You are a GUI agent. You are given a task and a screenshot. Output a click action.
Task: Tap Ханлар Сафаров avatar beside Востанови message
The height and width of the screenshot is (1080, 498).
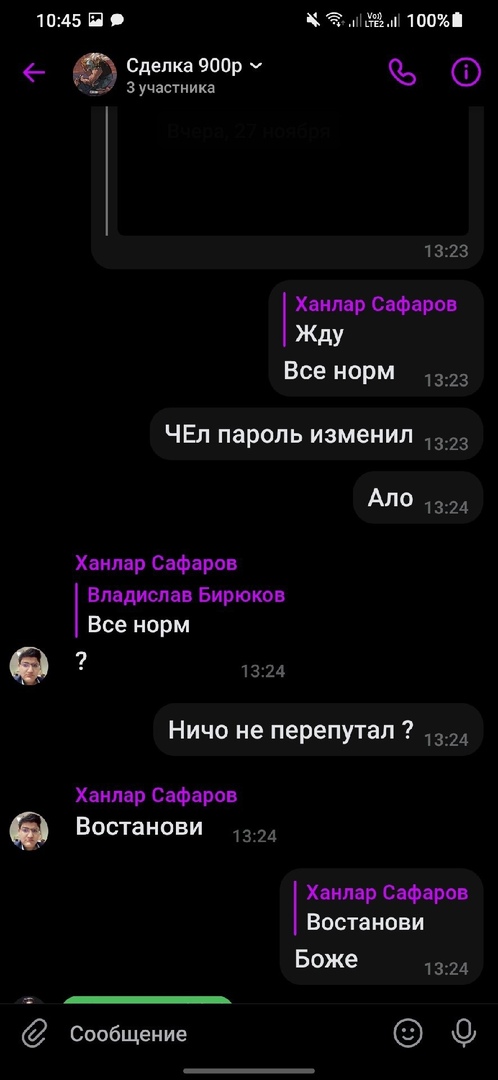coord(29,831)
